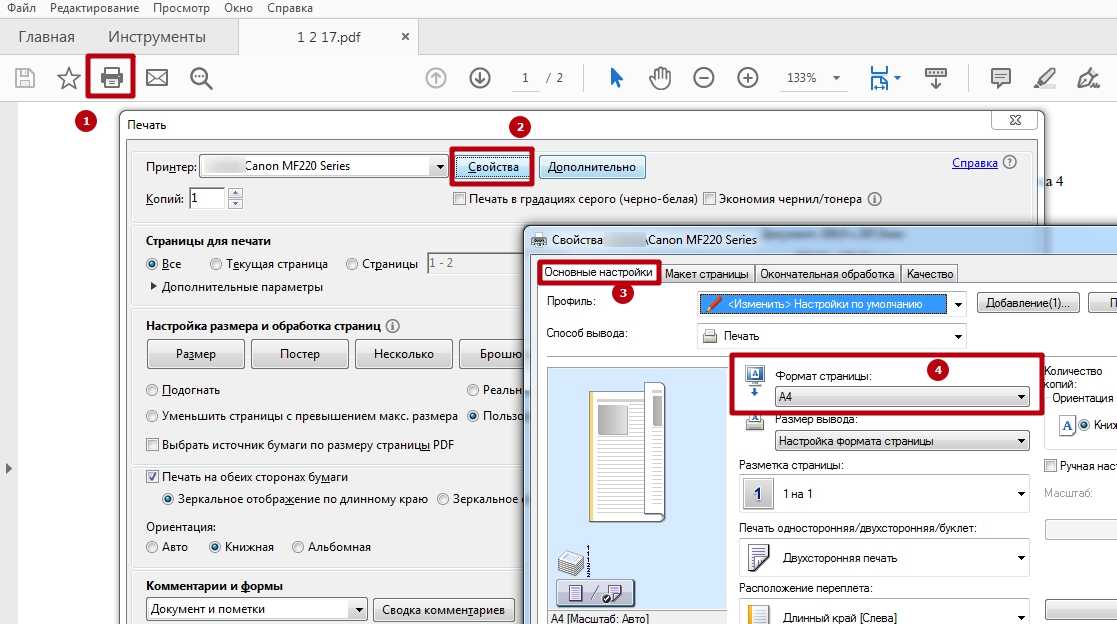Click the 'Справка' link in print dialog
Viewport: 1117px width, 624px height.
click(975, 162)
